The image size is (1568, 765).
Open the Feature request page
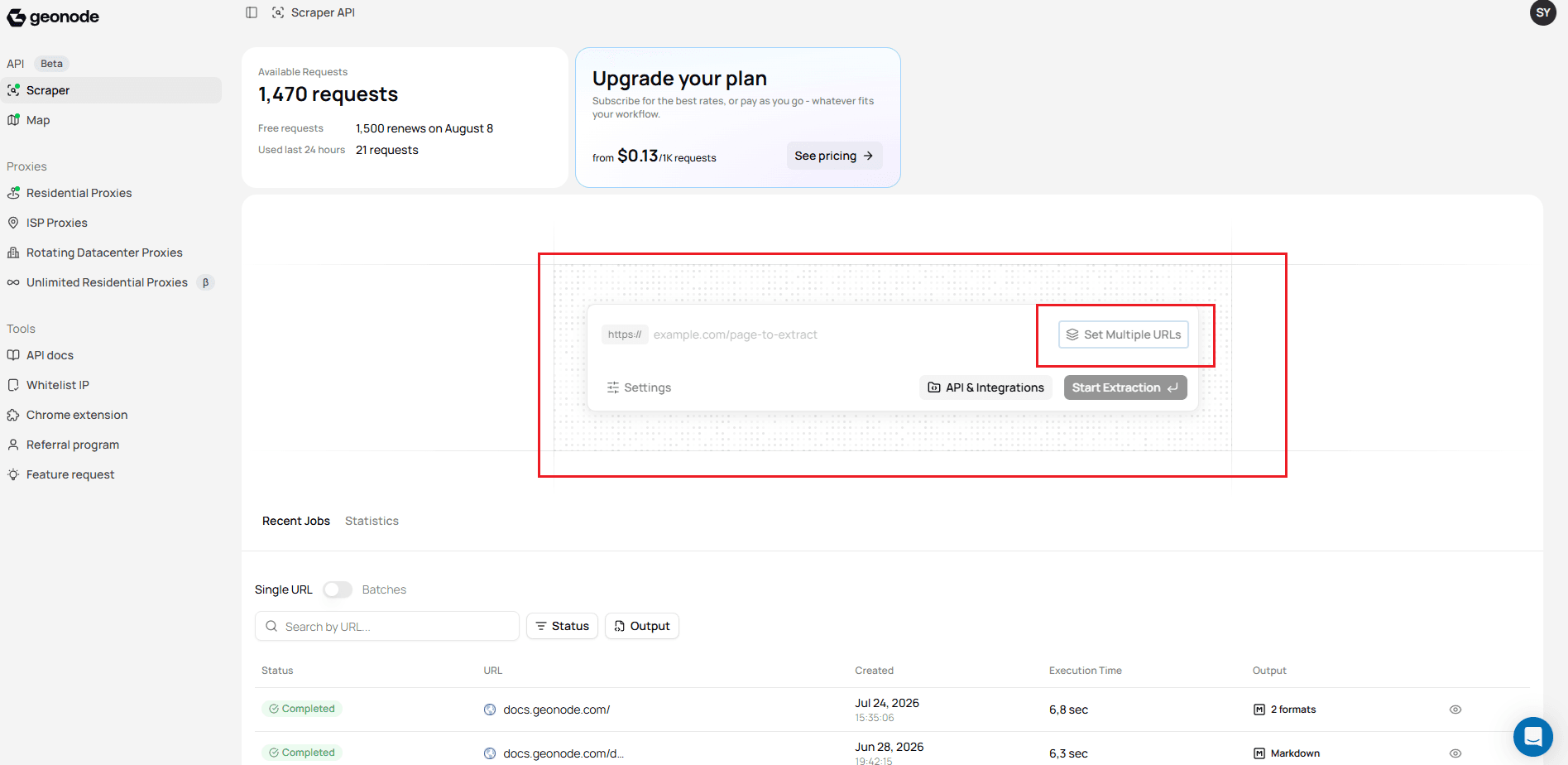[x=112, y=474]
